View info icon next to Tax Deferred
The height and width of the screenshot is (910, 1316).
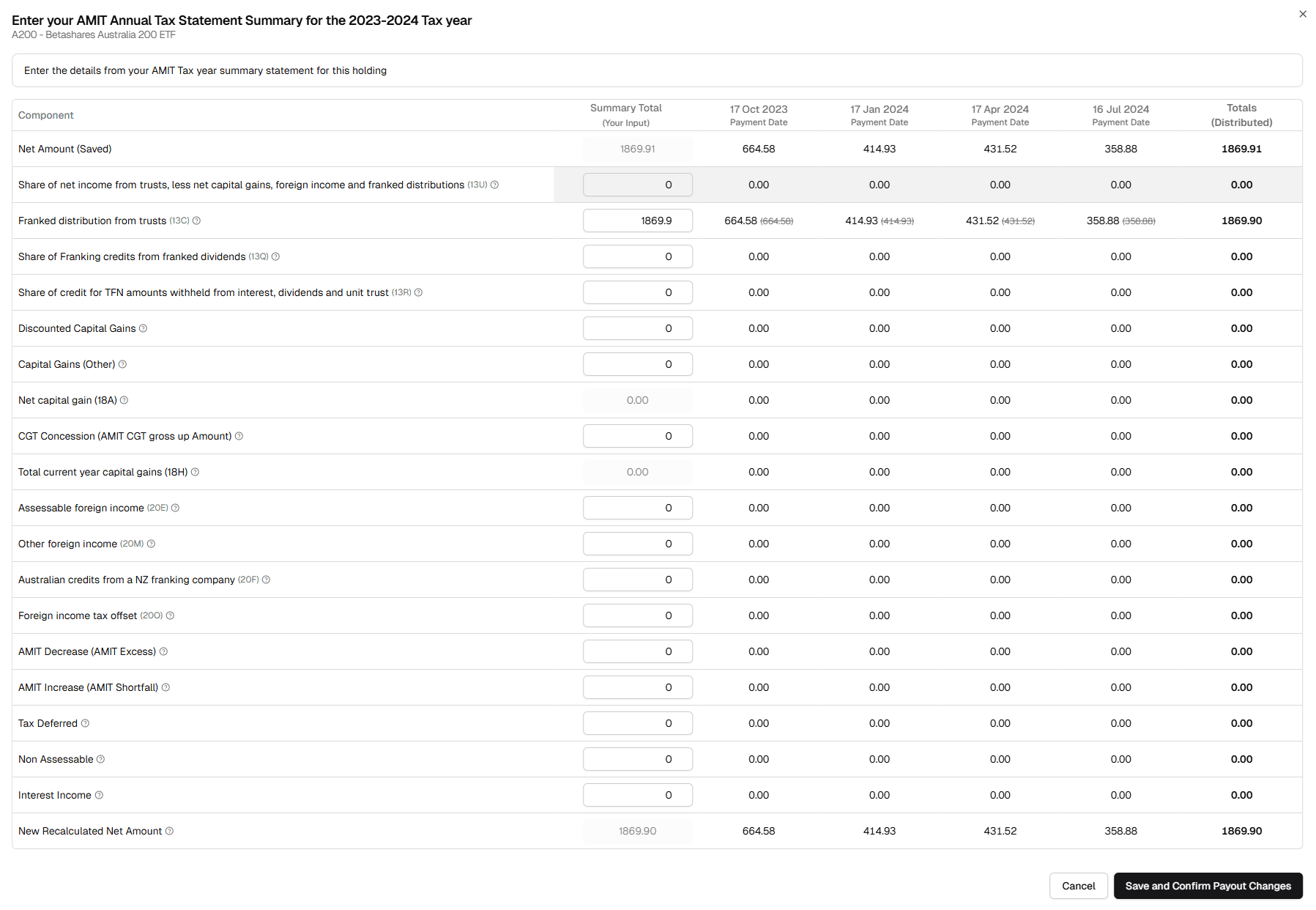pyautogui.click(x=85, y=723)
